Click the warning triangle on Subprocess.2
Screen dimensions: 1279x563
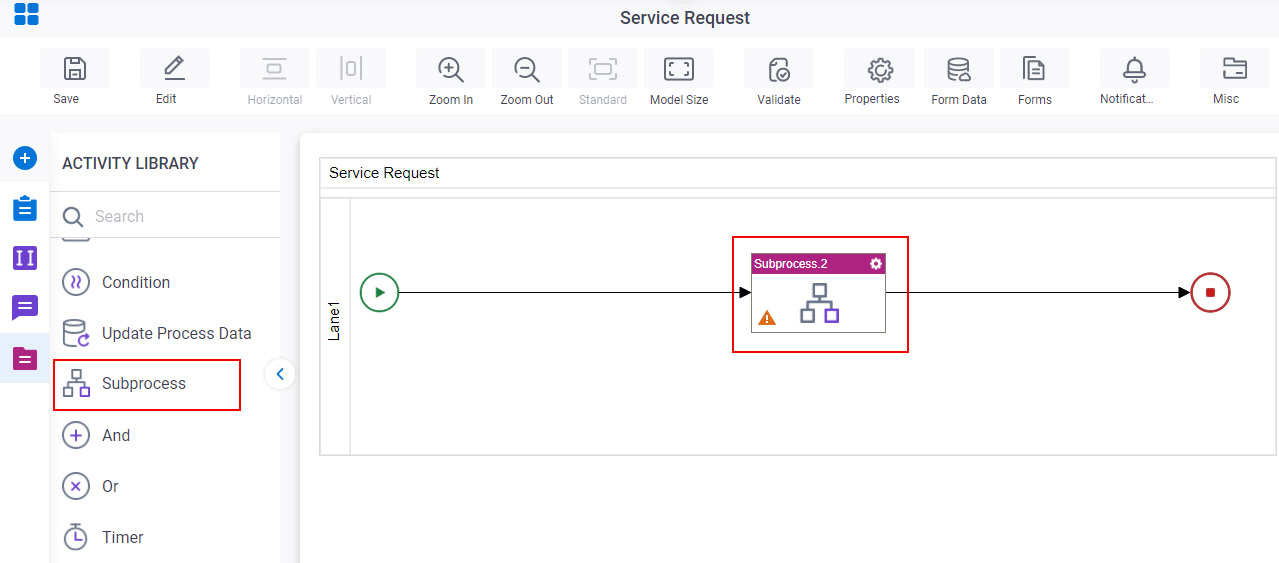pos(767,318)
